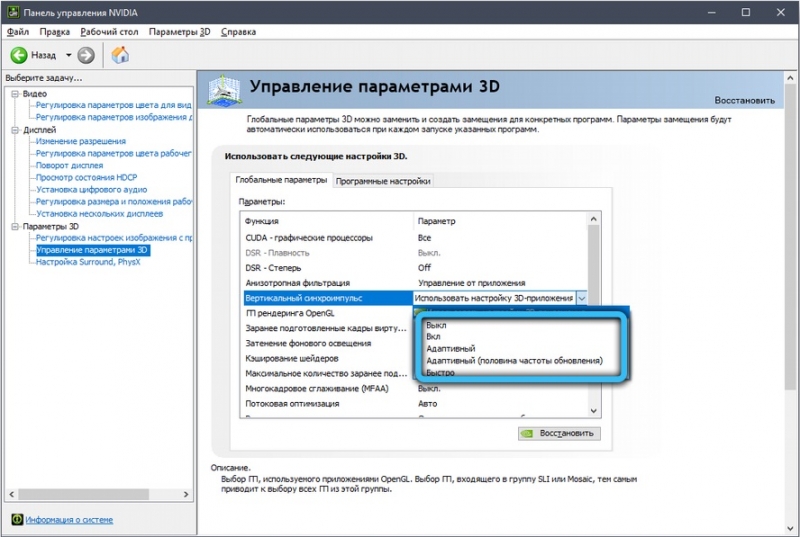Click settings list scroll down arrow
Image resolution: width=800 pixels, height=537 pixels.
point(593,411)
